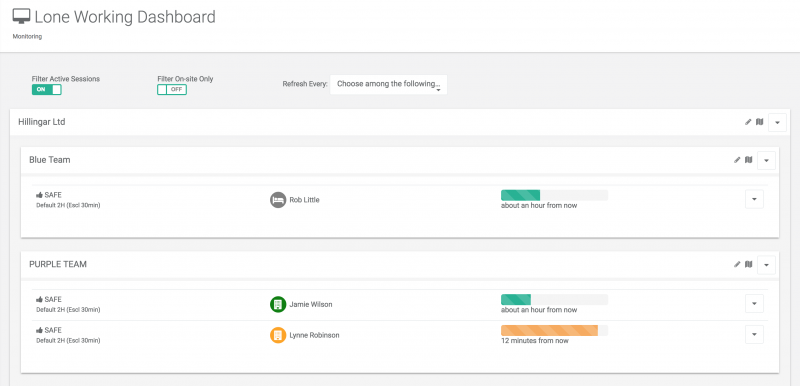This screenshot has width=800, height=386.
Task: Open Rob Little's row action dropdown
Action: pyautogui.click(x=754, y=199)
